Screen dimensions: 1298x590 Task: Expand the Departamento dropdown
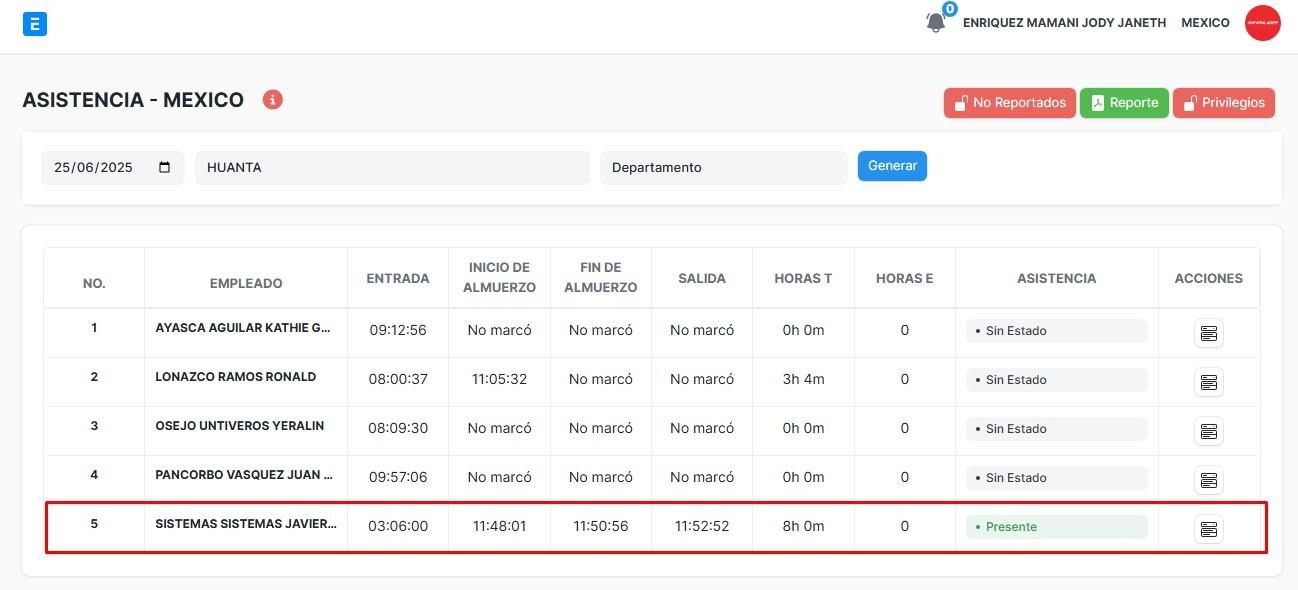(723, 168)
